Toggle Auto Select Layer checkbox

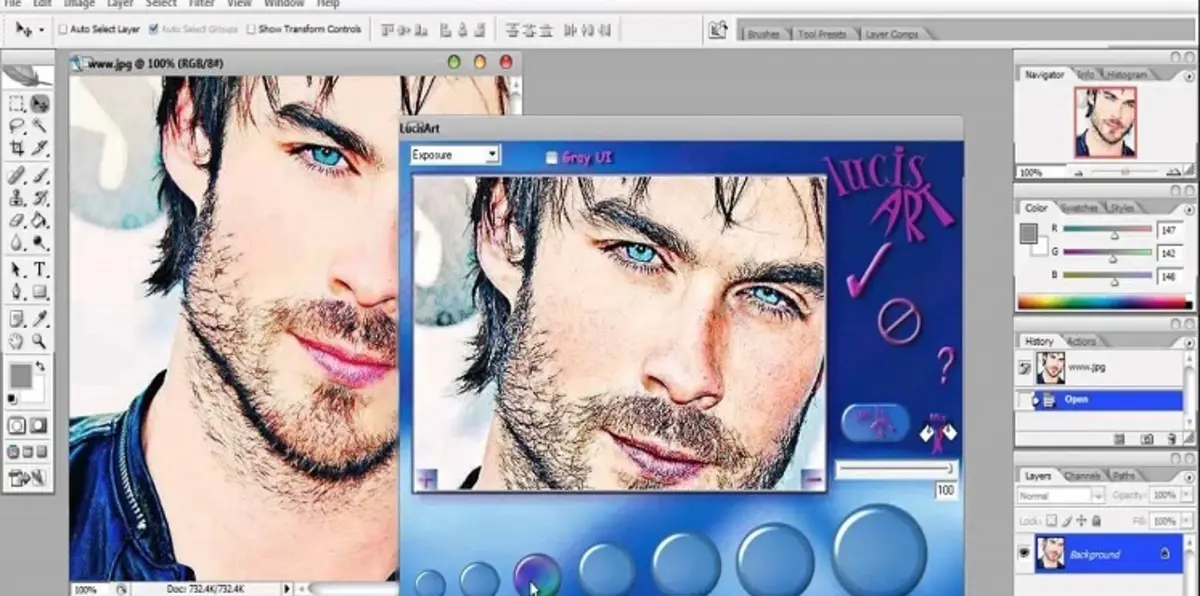point(63,30)
